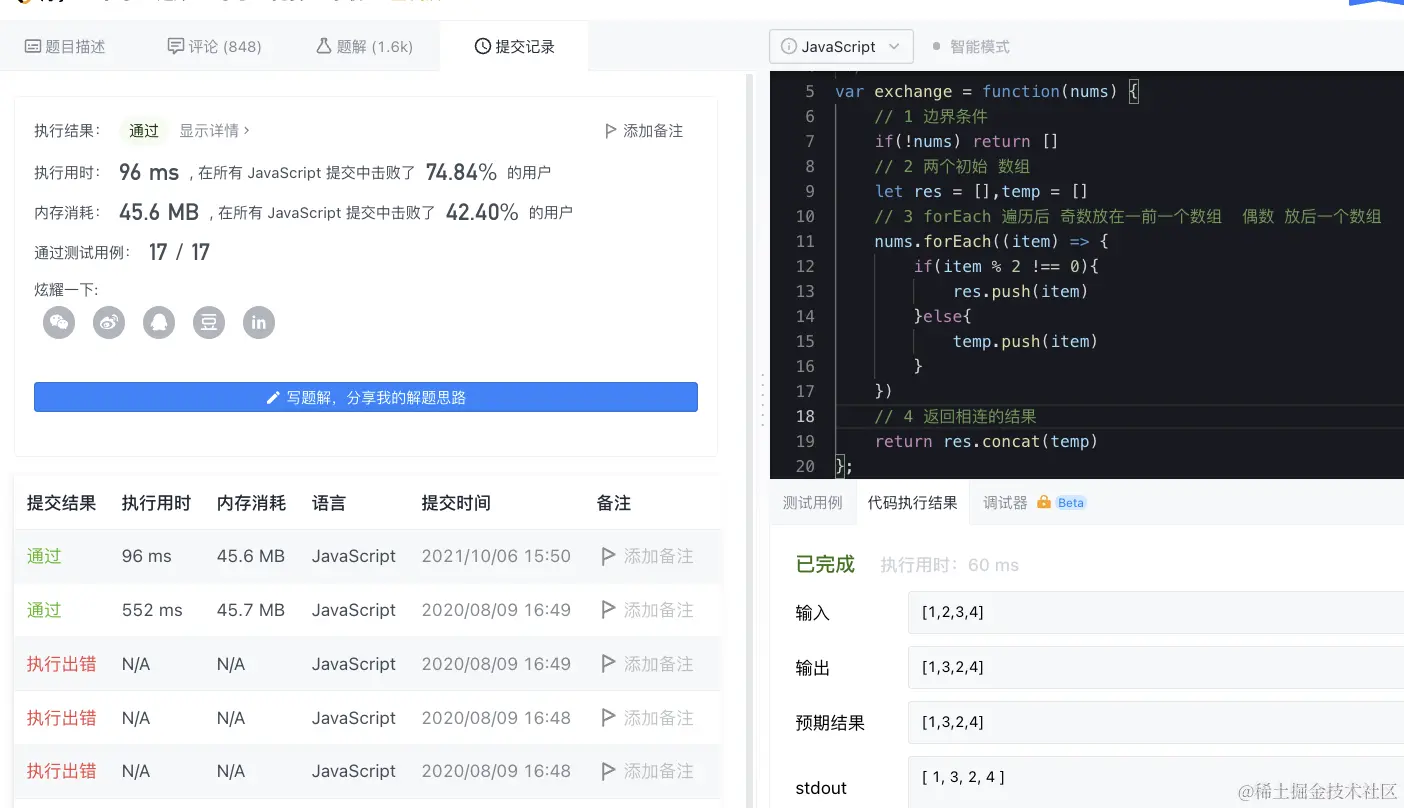The width and height of the screenshot is (1404, 808).
Task: Click the 执行用时 column header
Action: (x=156, y=503)
